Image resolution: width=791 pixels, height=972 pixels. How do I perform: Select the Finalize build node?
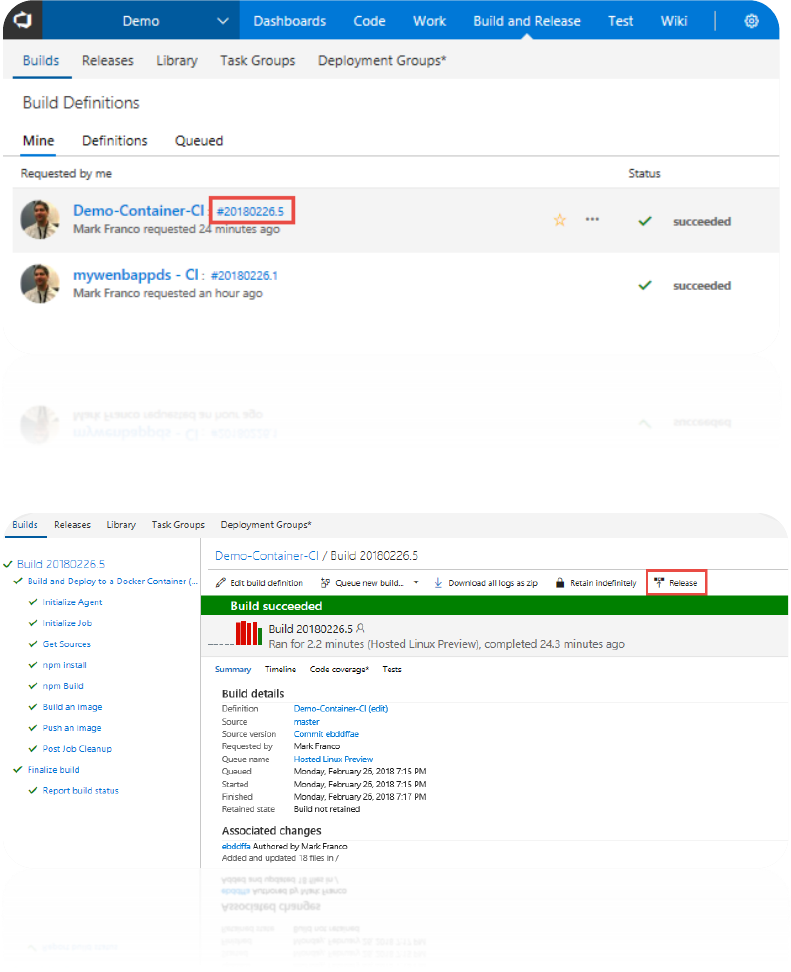53,770
